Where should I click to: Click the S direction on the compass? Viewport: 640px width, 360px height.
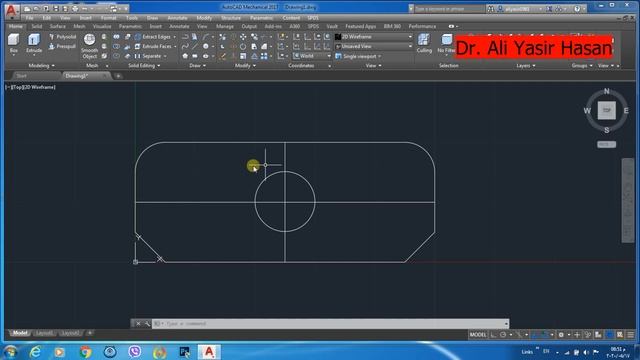coord(607,130)
